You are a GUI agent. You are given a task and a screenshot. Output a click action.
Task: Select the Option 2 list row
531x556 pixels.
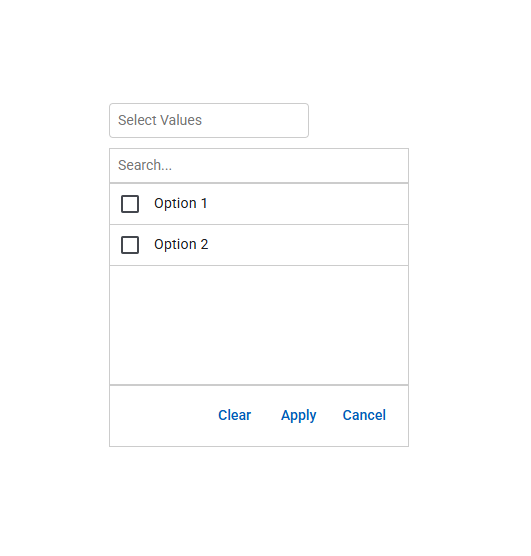point(259,245)
